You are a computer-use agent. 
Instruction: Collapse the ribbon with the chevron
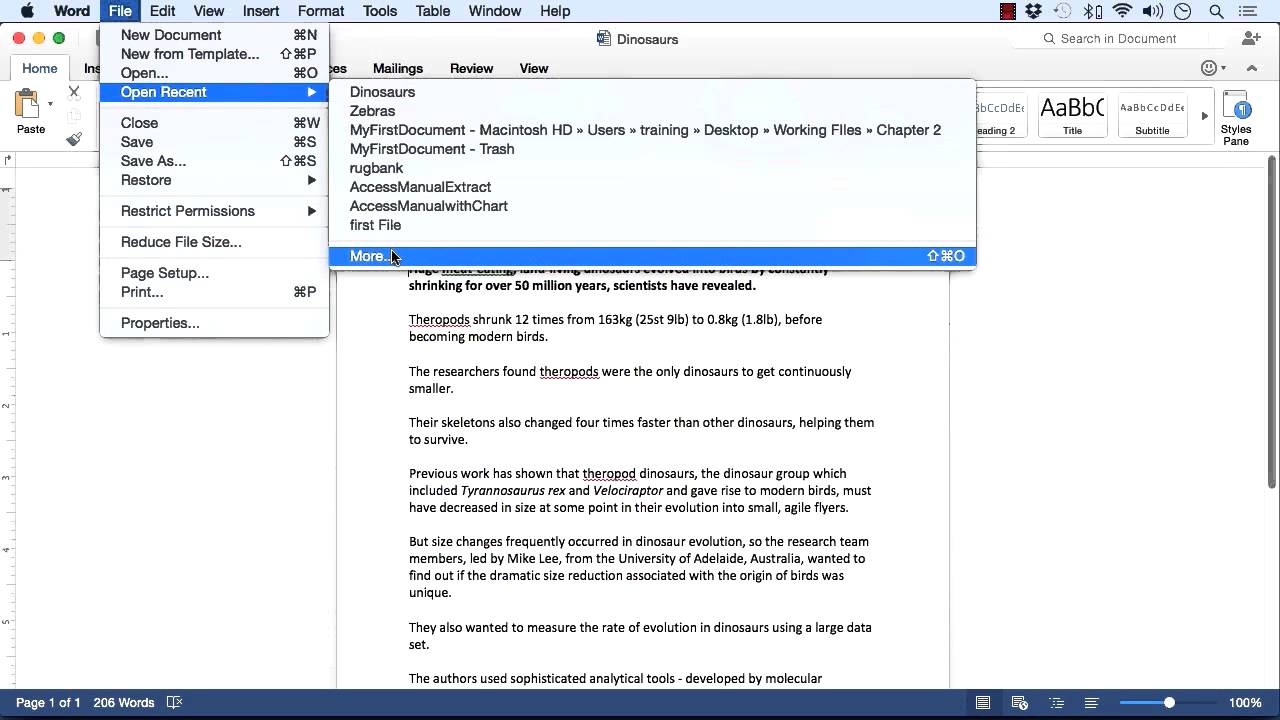(x=1251, y=68)
